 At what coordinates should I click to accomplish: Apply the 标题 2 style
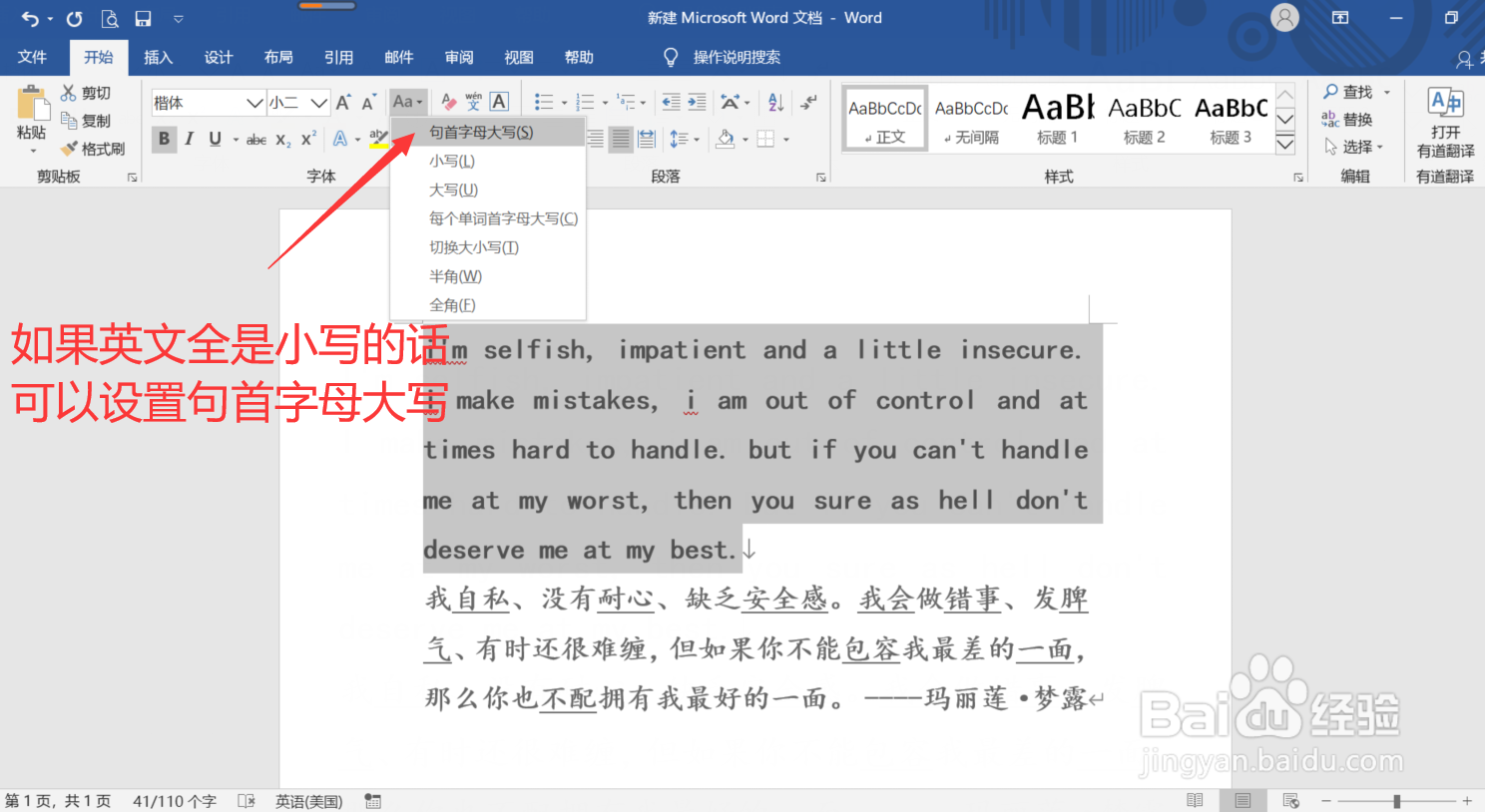tap(1144, 120)
